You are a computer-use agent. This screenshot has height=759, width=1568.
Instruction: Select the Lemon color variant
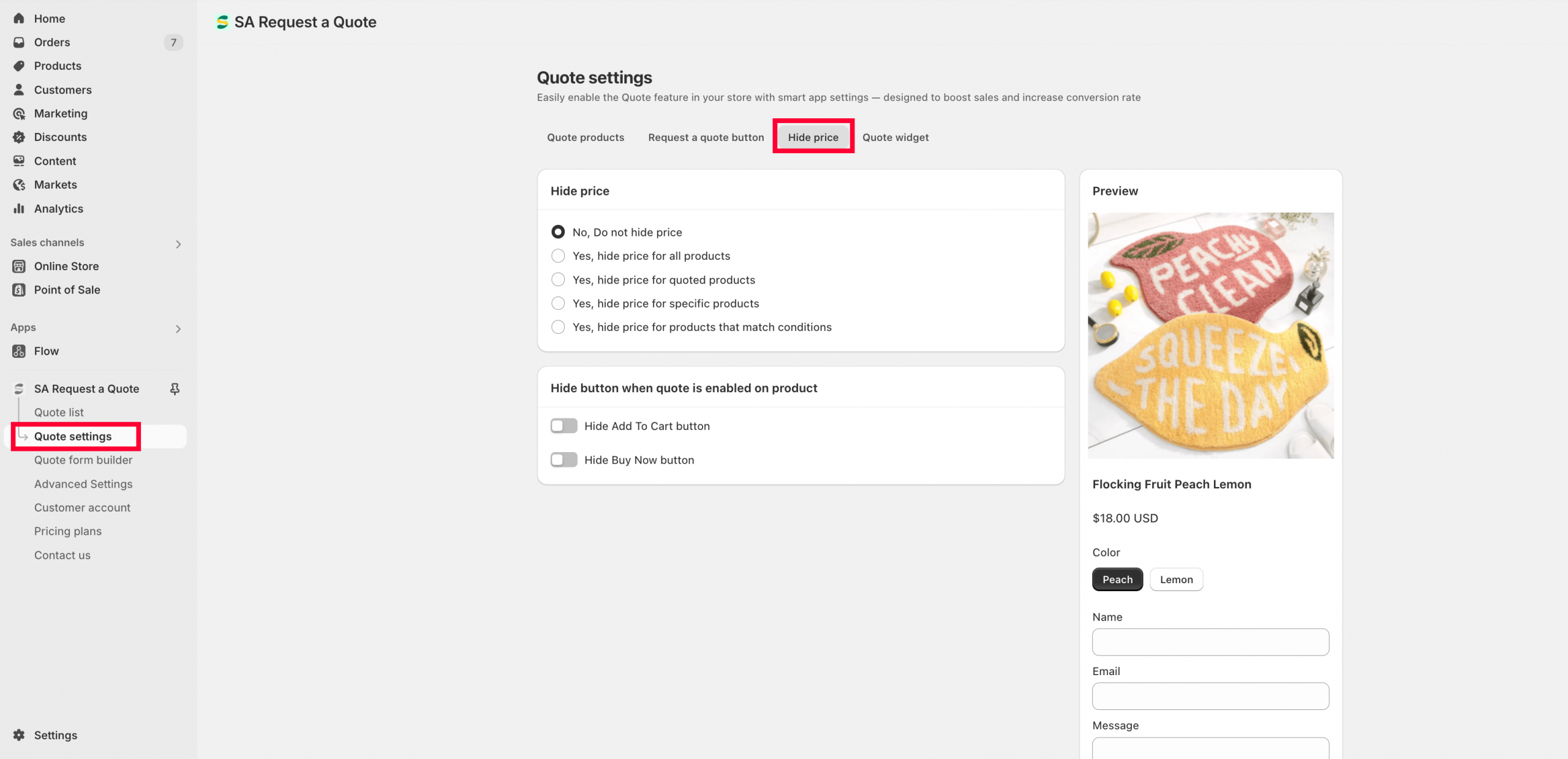[x=1177, y=580]
